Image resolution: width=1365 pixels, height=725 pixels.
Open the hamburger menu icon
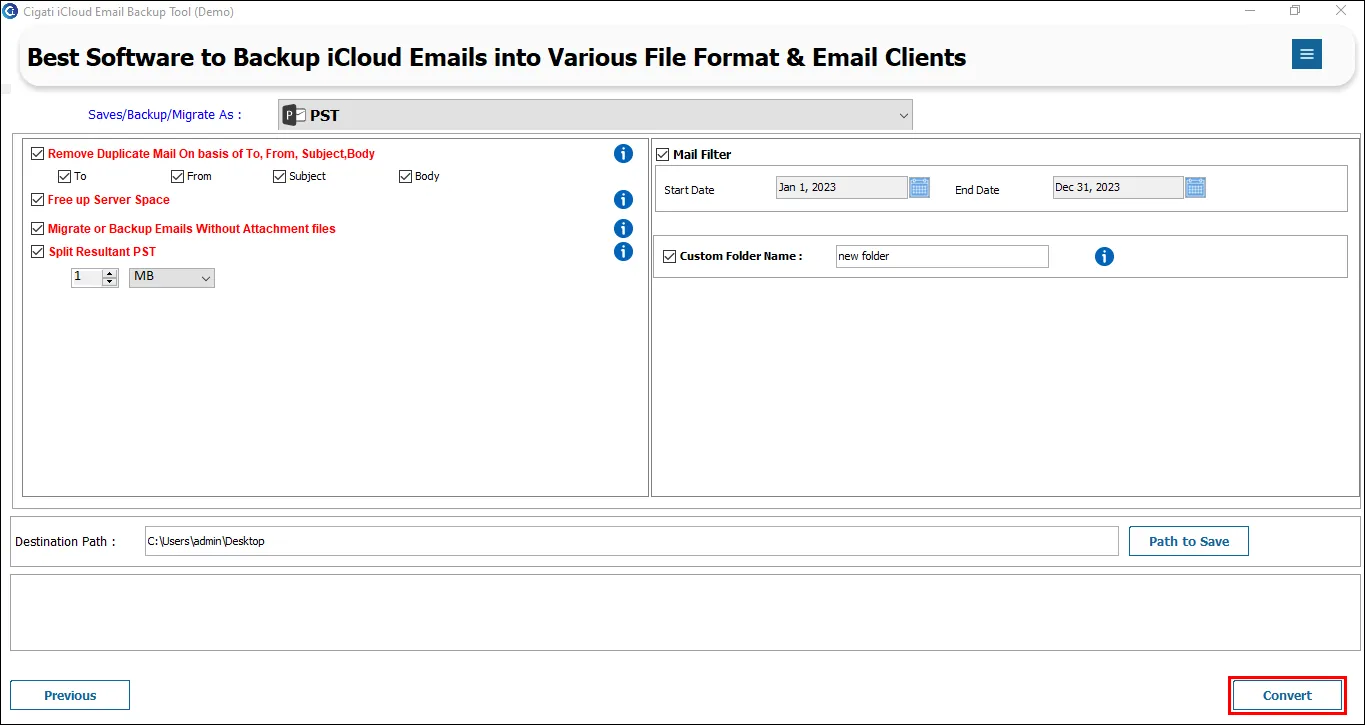[x=1306, y=54]
